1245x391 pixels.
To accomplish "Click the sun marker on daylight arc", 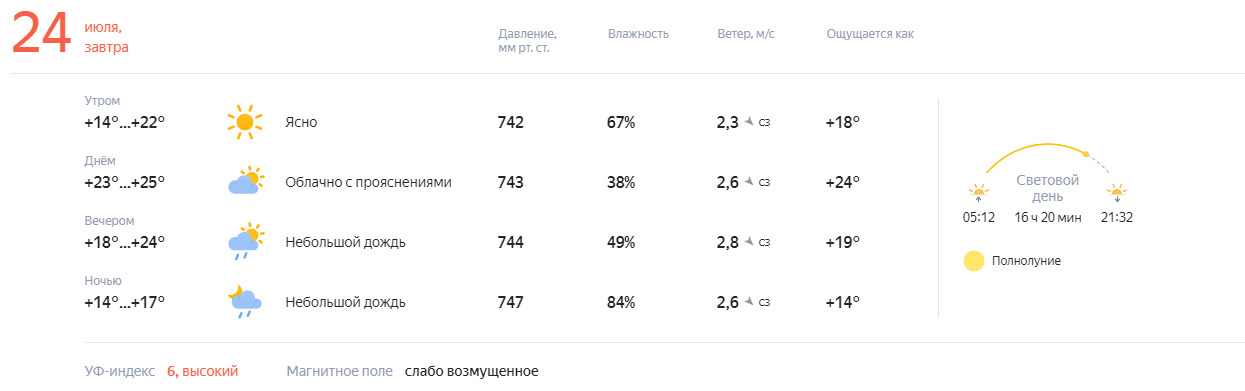I will click(1086, 154).
